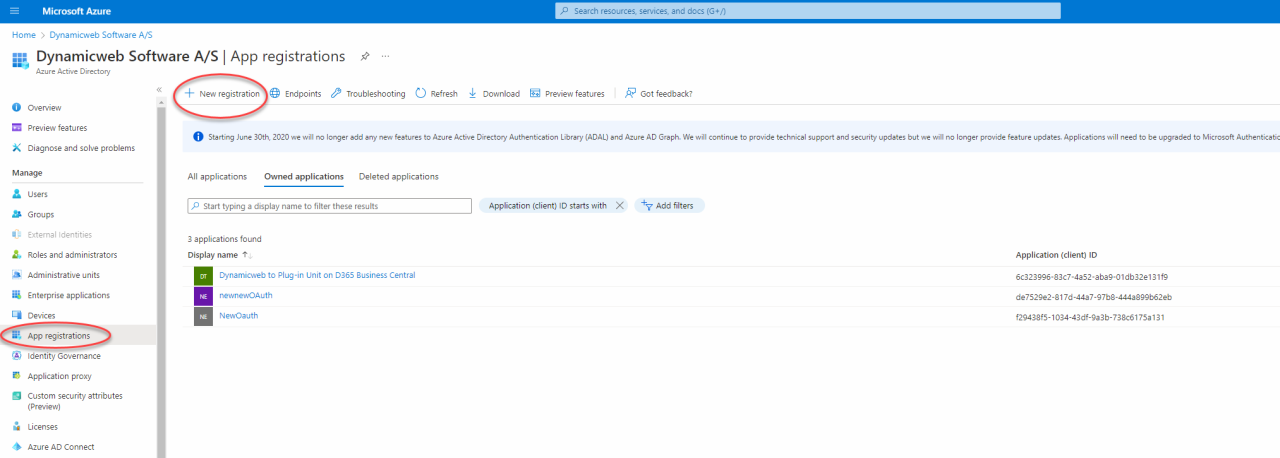The width and height of the screenshot is (1280, 458).
Task: Click Got feedback link
Action: coord(659,94)
